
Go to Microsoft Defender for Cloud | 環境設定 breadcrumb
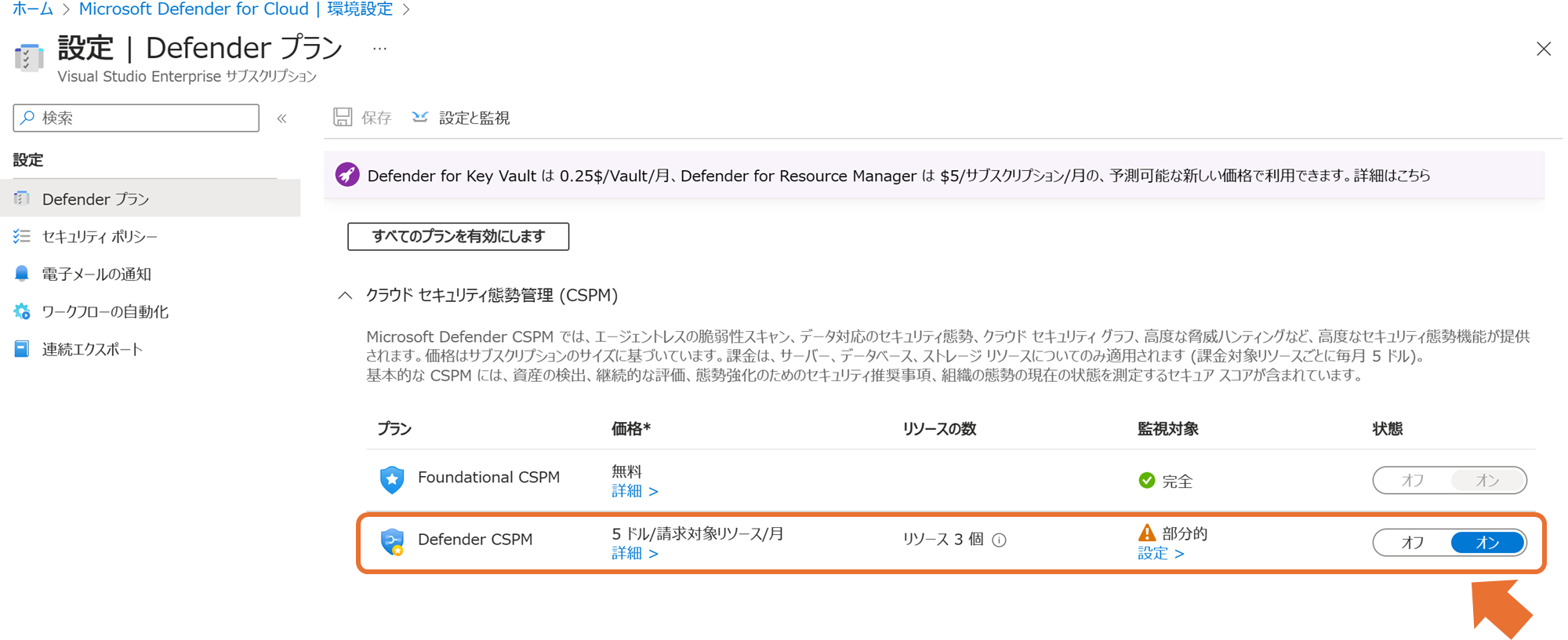(236, 9)
